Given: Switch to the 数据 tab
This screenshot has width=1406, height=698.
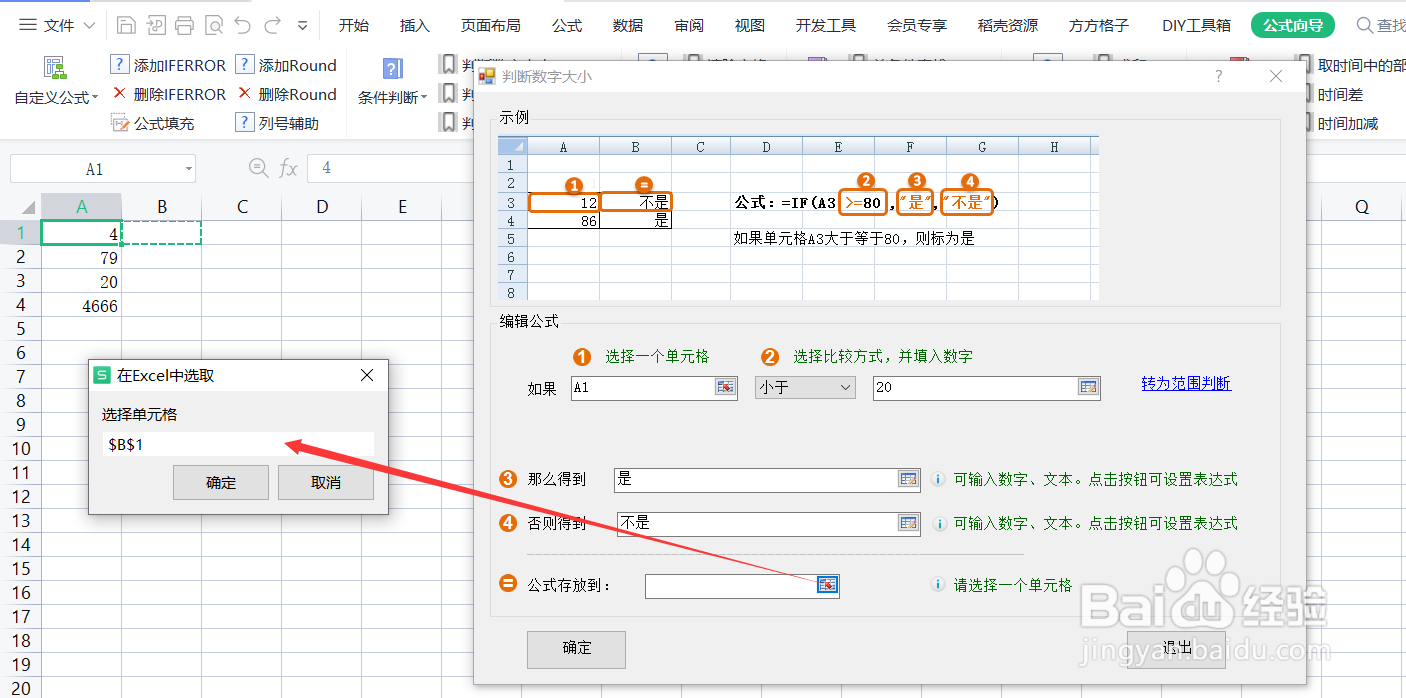Looking at the screenshot, I should click(x=627, y=25).
